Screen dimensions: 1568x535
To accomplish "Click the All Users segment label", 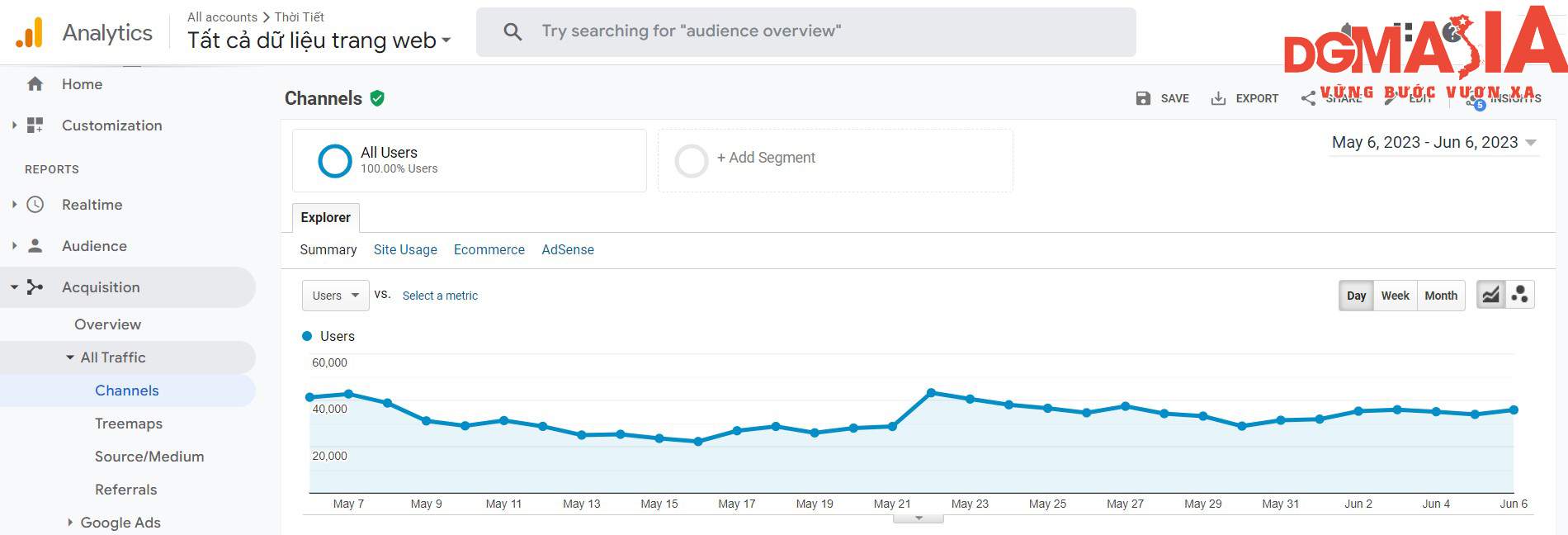I will (x=389, y=153).
